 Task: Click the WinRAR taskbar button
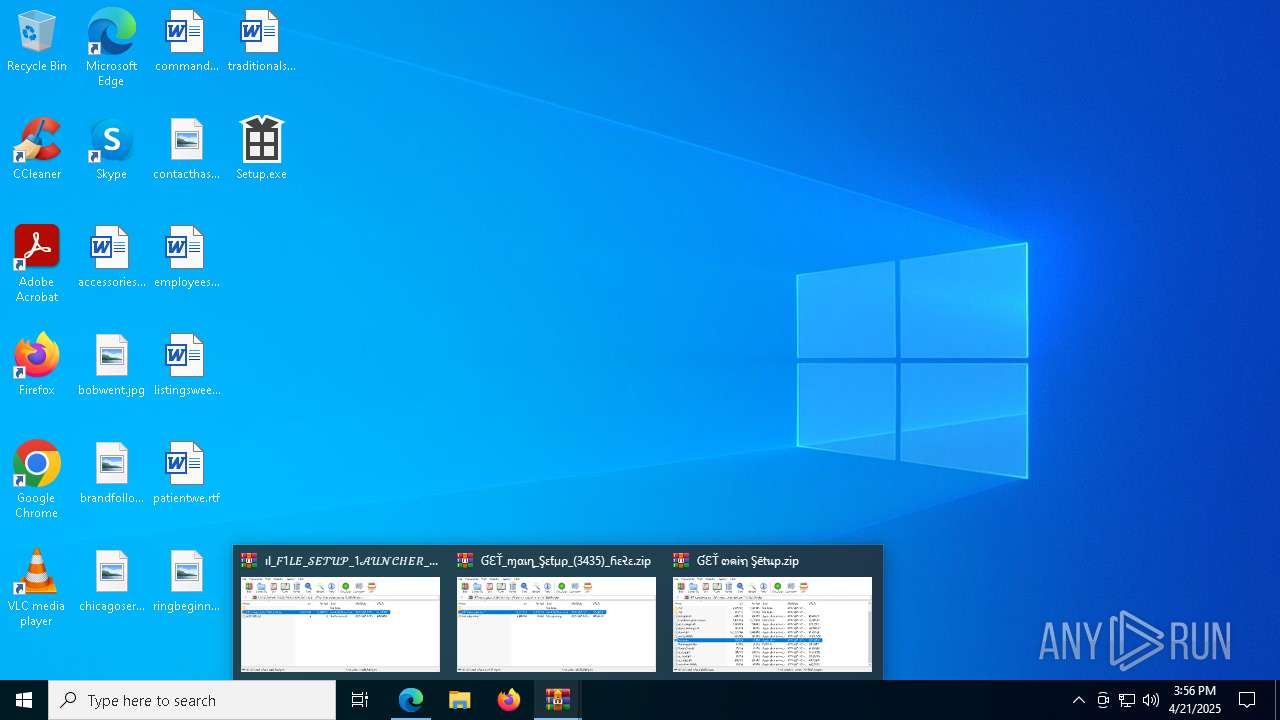point(558,700)
